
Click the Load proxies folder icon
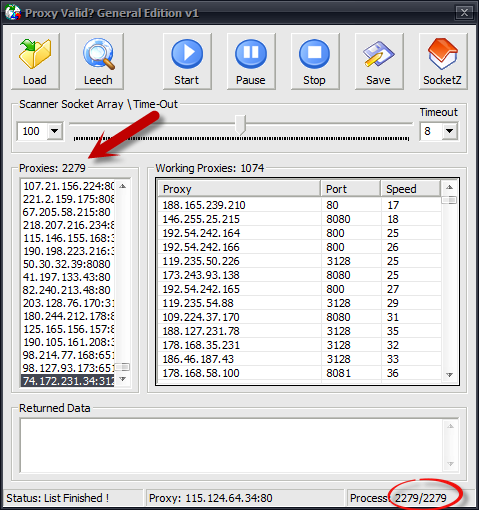[x=35, y=61]
